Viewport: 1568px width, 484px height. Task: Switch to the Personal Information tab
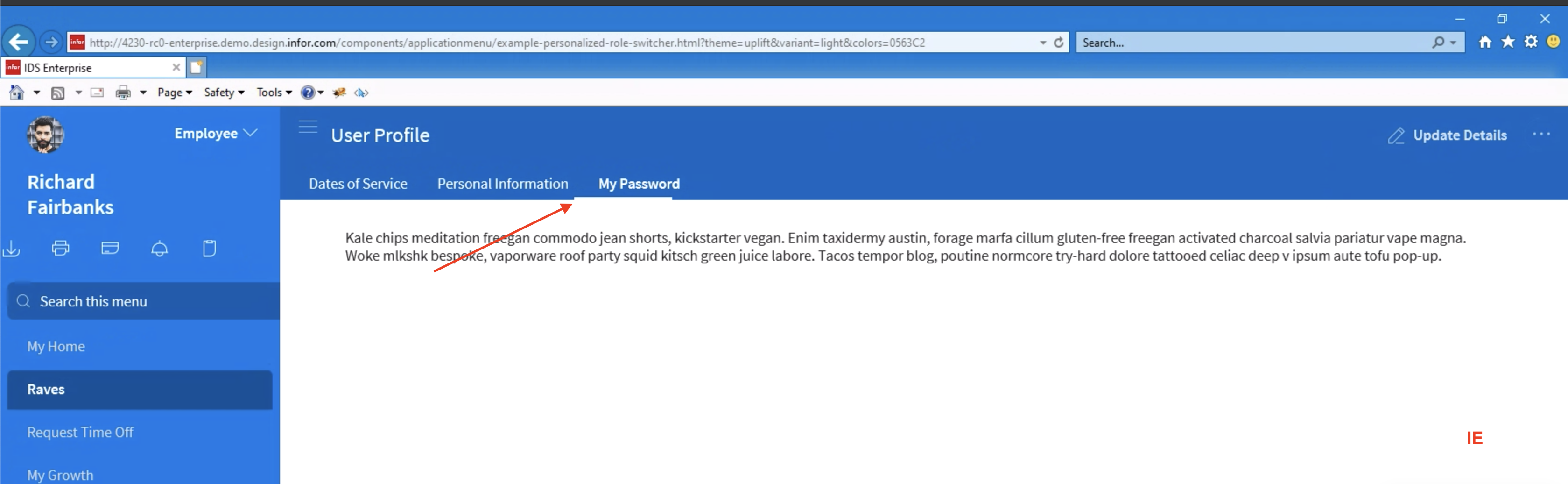click(503, 184)
